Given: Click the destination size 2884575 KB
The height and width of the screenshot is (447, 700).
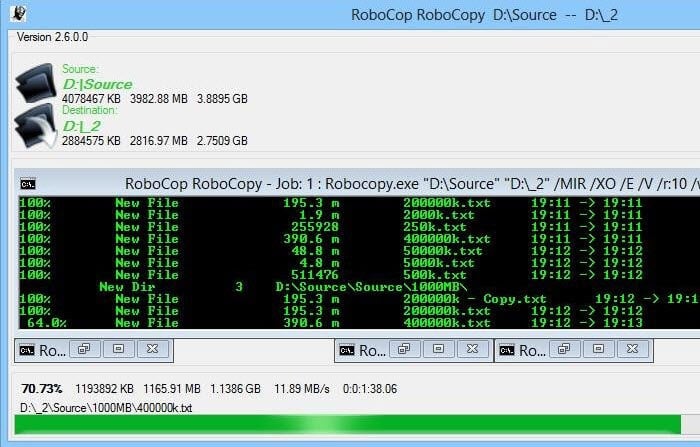Looking at the screenshot, I should pos(91,141).
